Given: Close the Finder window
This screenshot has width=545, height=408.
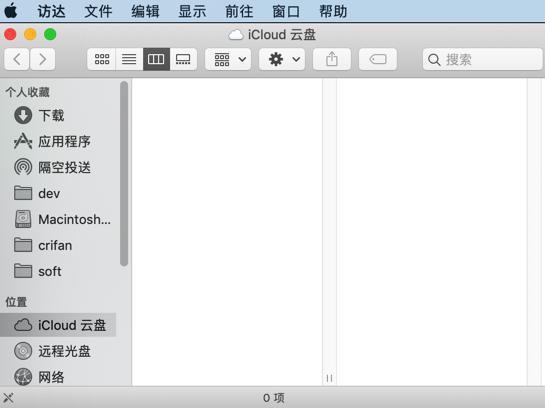Looking at the screenshot, I should tap(10, 34).
